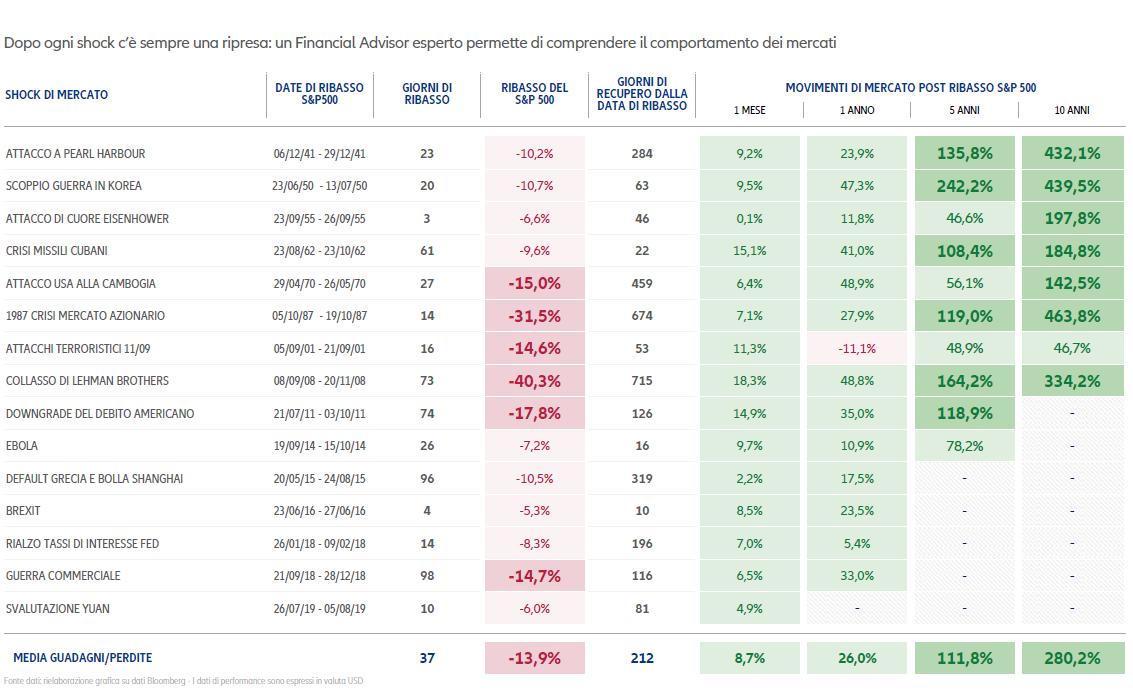Select the Collasso di Lehman Brothers row label
Viewport: 1133px width, 691px height.
pyautogui.click(x=87, y=381)
